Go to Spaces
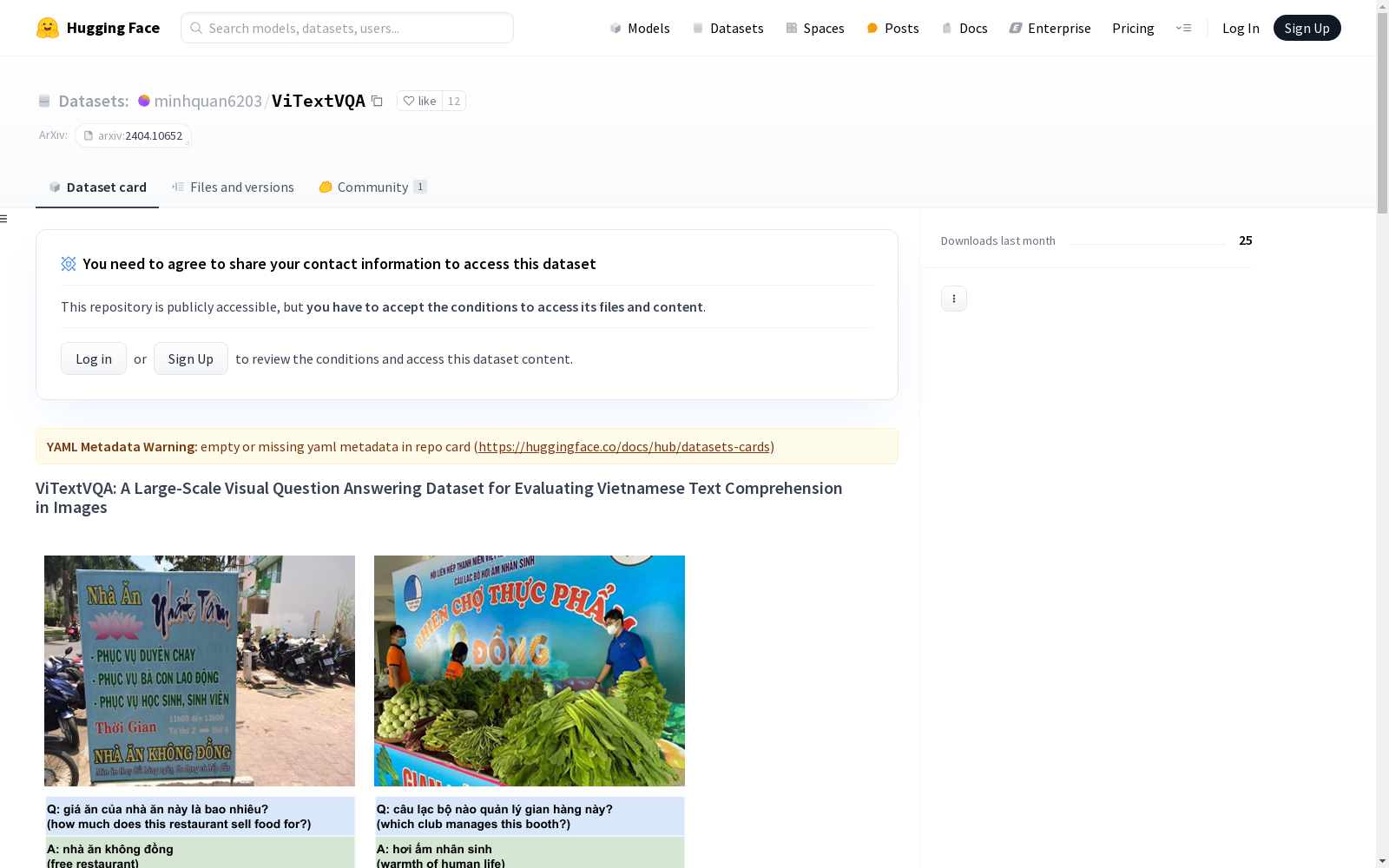The image size is (1389, 868). tap(814, 28)
